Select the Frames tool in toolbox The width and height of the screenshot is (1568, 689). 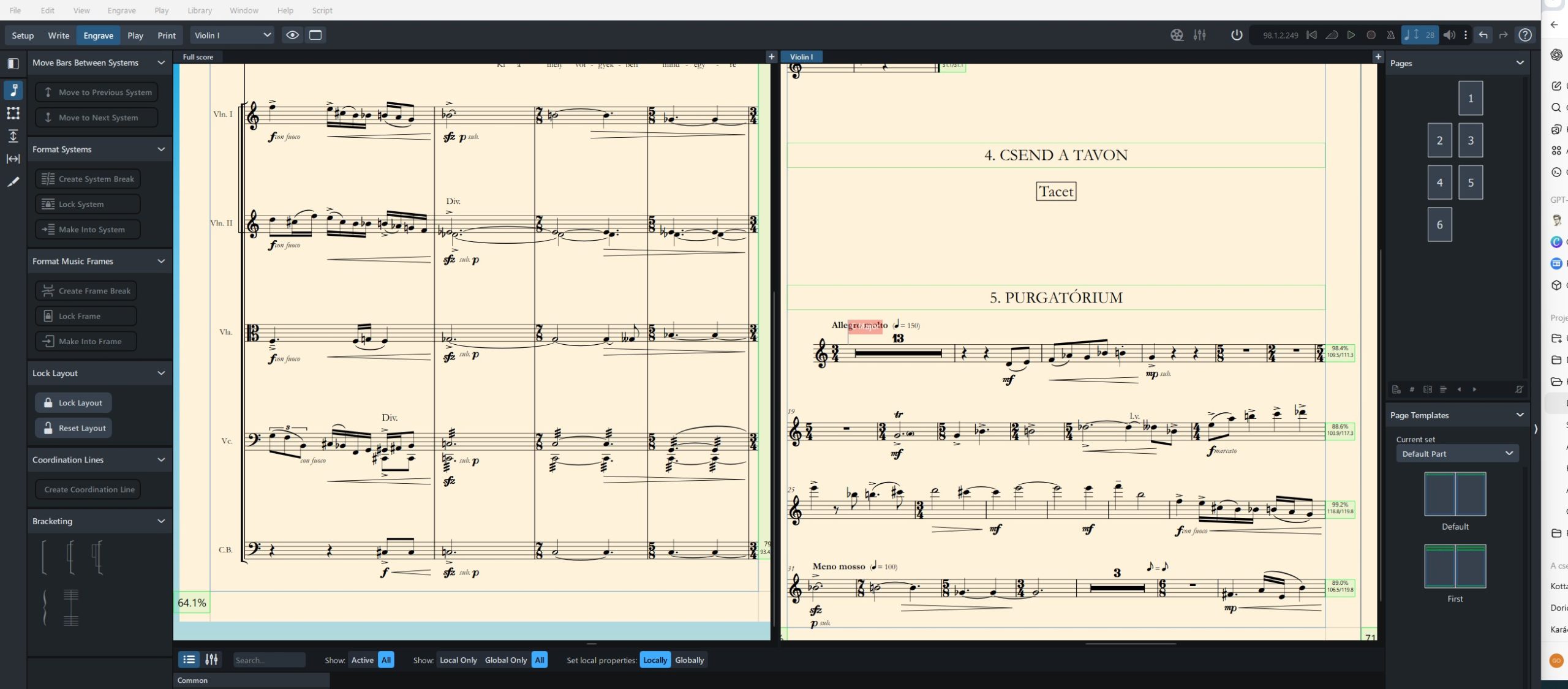pos(13,113)
